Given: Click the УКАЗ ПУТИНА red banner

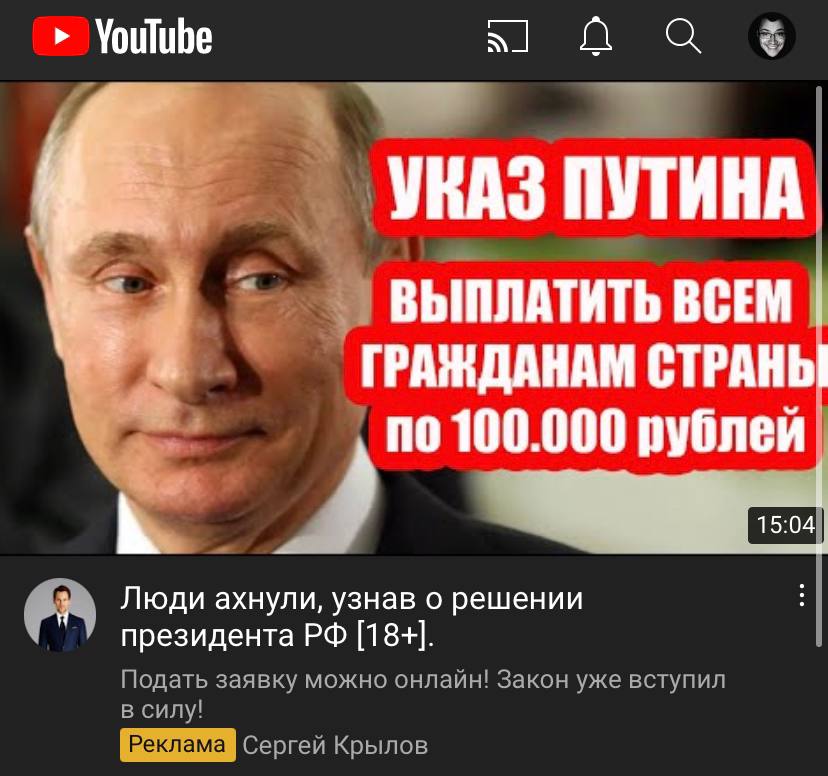Looking at the screenshot, I should point(593,189).
